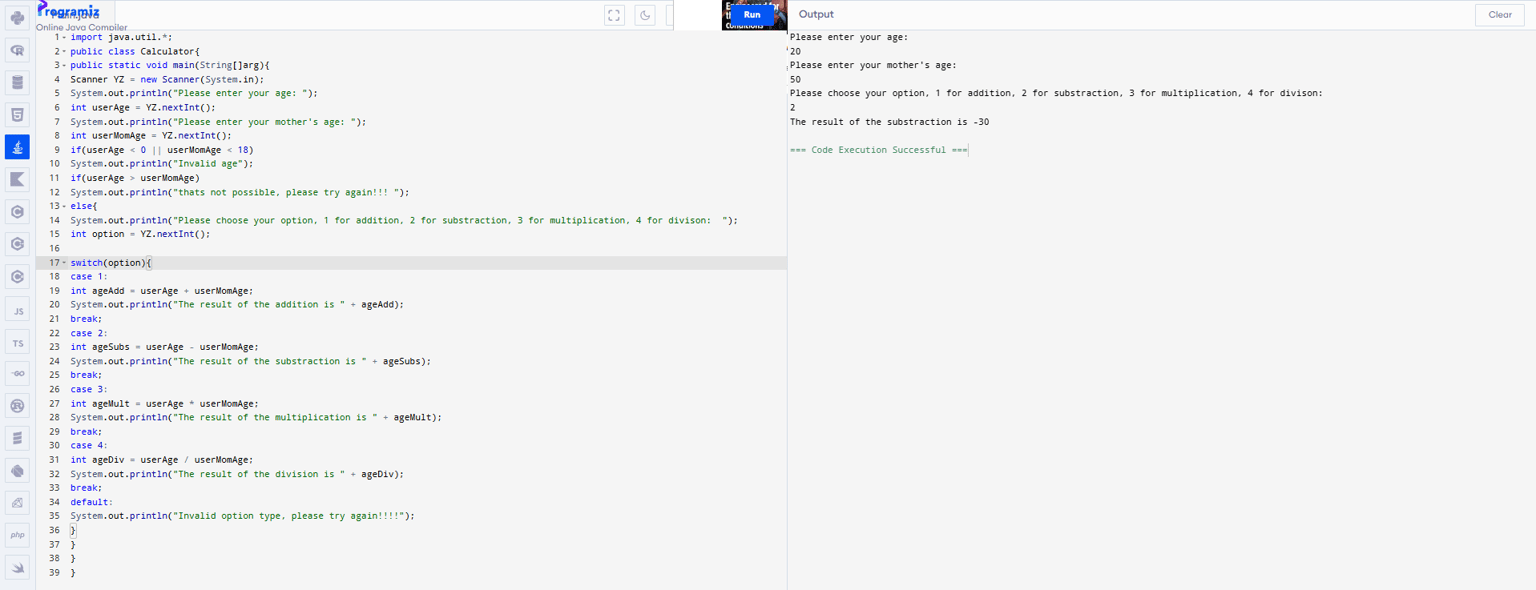Screen dimensions: 1536x590
Task: Click the 'int userAge = YZ.nextInt();' line
Action: coord(143,107)
